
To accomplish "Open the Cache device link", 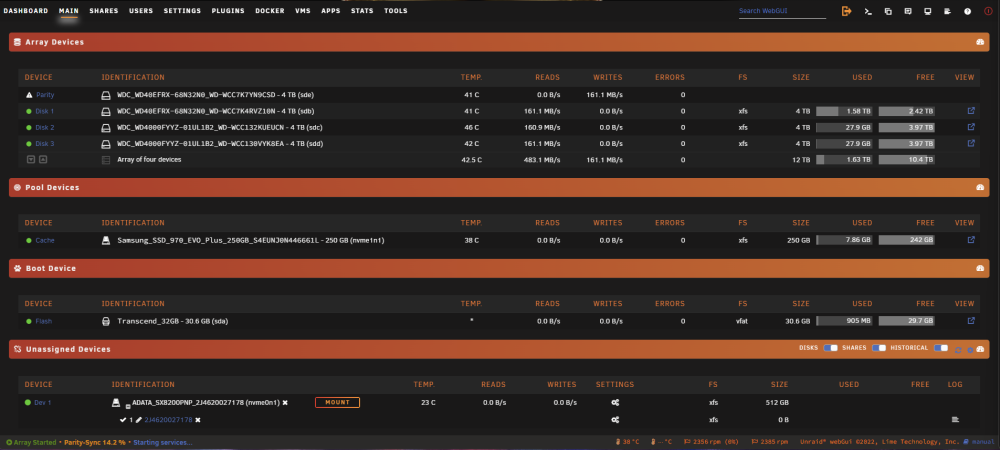I will pyautogui.click(x=45, y=240).
